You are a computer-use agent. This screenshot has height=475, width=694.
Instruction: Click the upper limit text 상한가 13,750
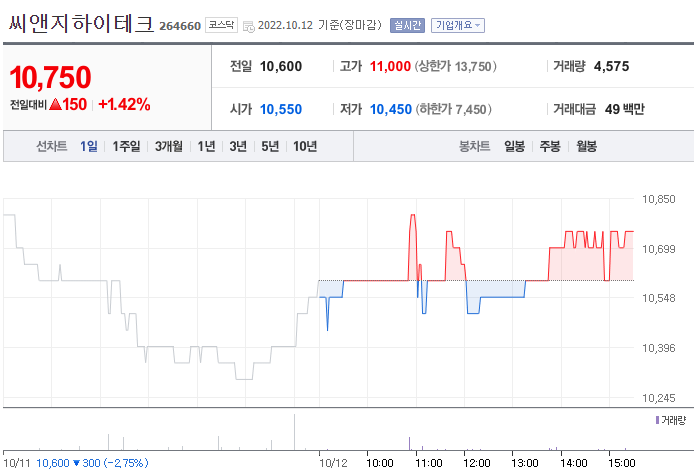point(455,66)
